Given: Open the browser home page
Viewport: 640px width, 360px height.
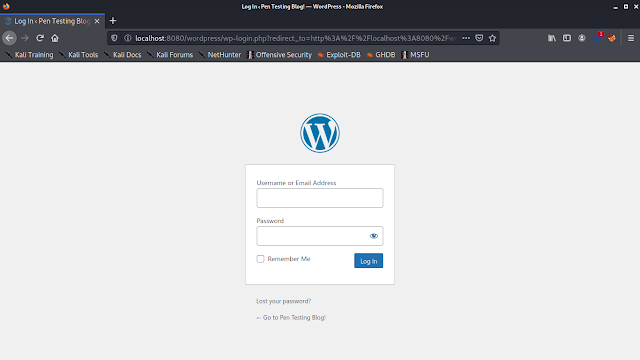Looking at the screenshot, I should pyautogui.click(x=55, y=38).
